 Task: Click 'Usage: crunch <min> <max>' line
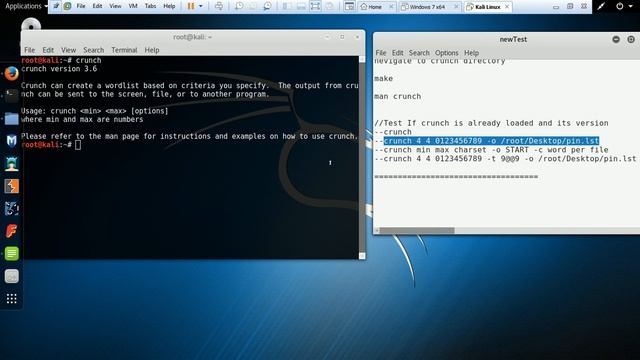(95, 111)
